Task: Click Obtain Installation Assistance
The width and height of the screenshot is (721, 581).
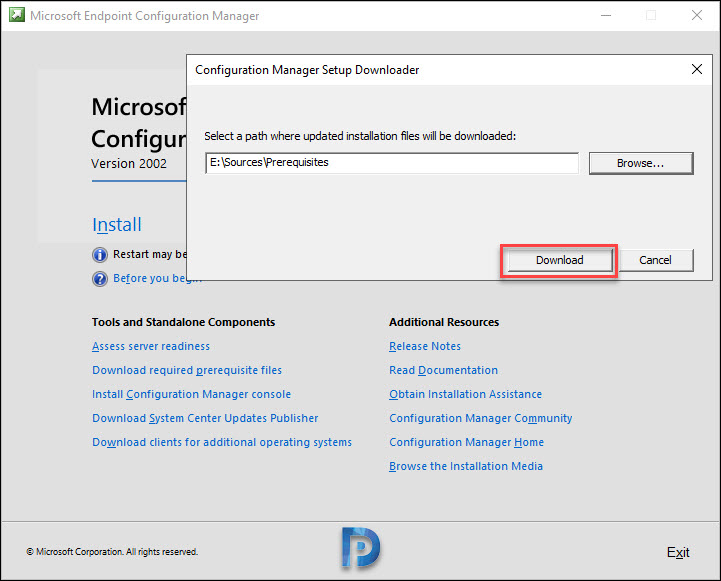Action: tap(465, 394)
